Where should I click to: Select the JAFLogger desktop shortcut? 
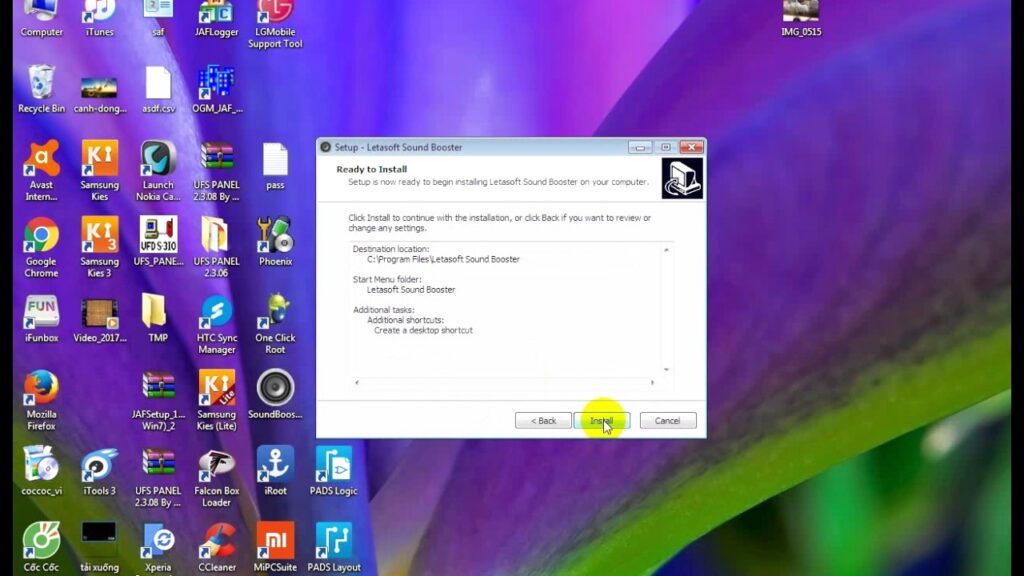click(x=216, y=18)
